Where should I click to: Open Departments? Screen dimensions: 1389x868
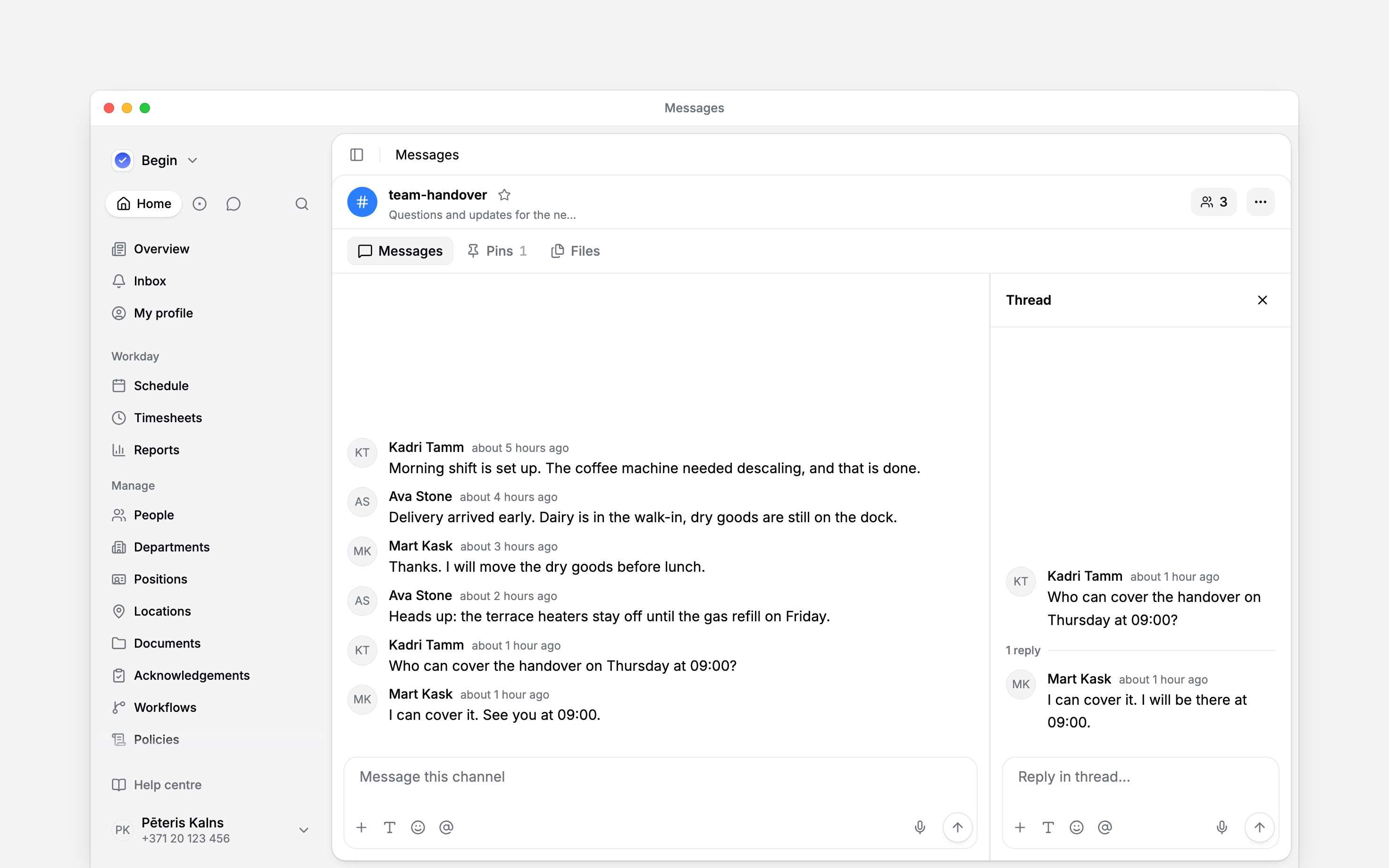point(210,547)
